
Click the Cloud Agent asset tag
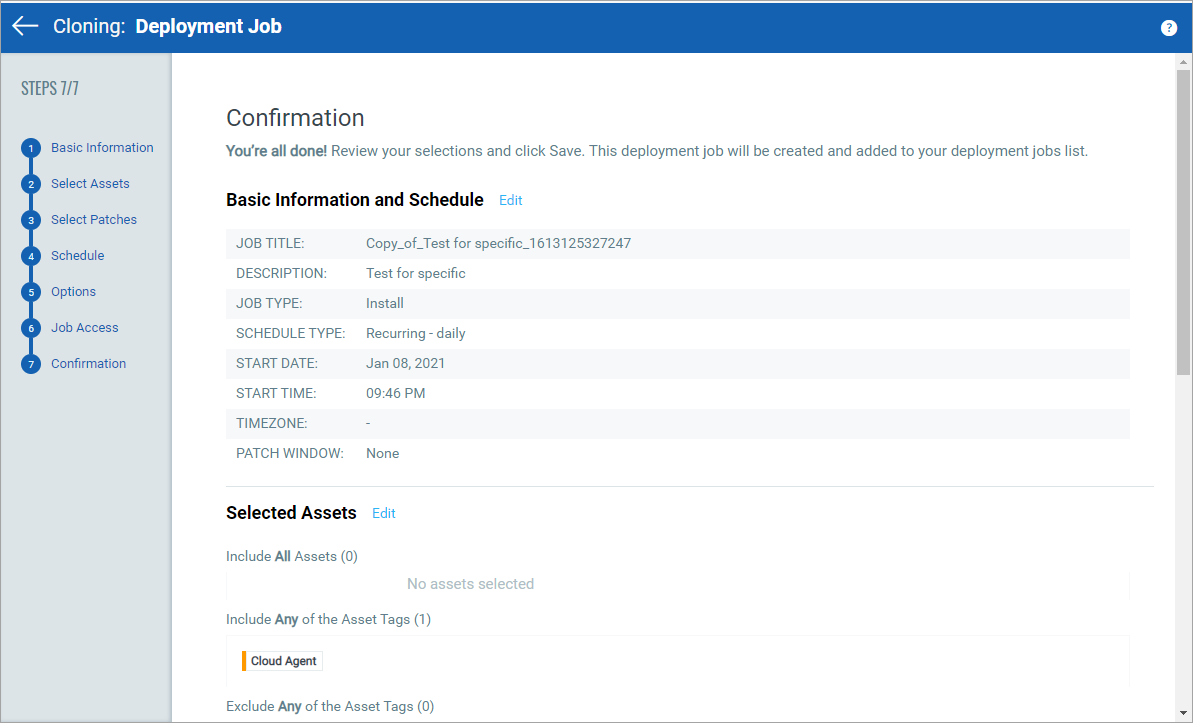283,661
